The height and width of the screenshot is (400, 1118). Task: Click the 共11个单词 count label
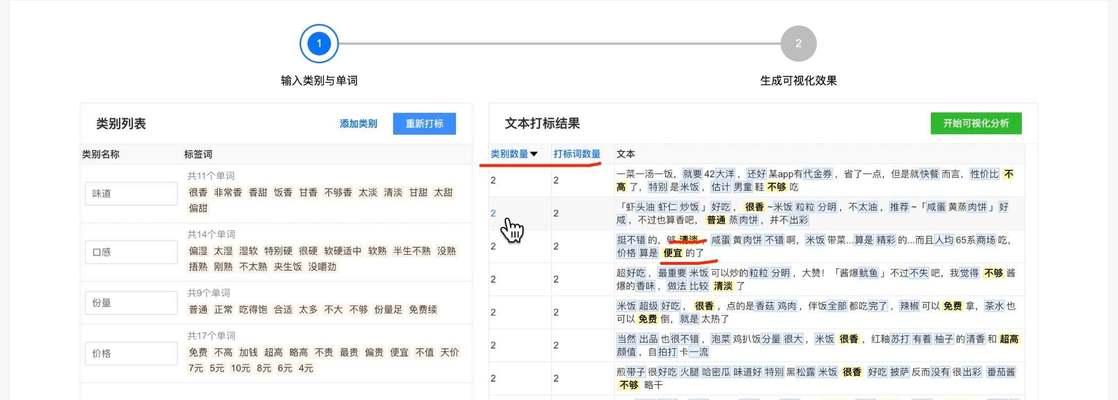coord(211,175)
